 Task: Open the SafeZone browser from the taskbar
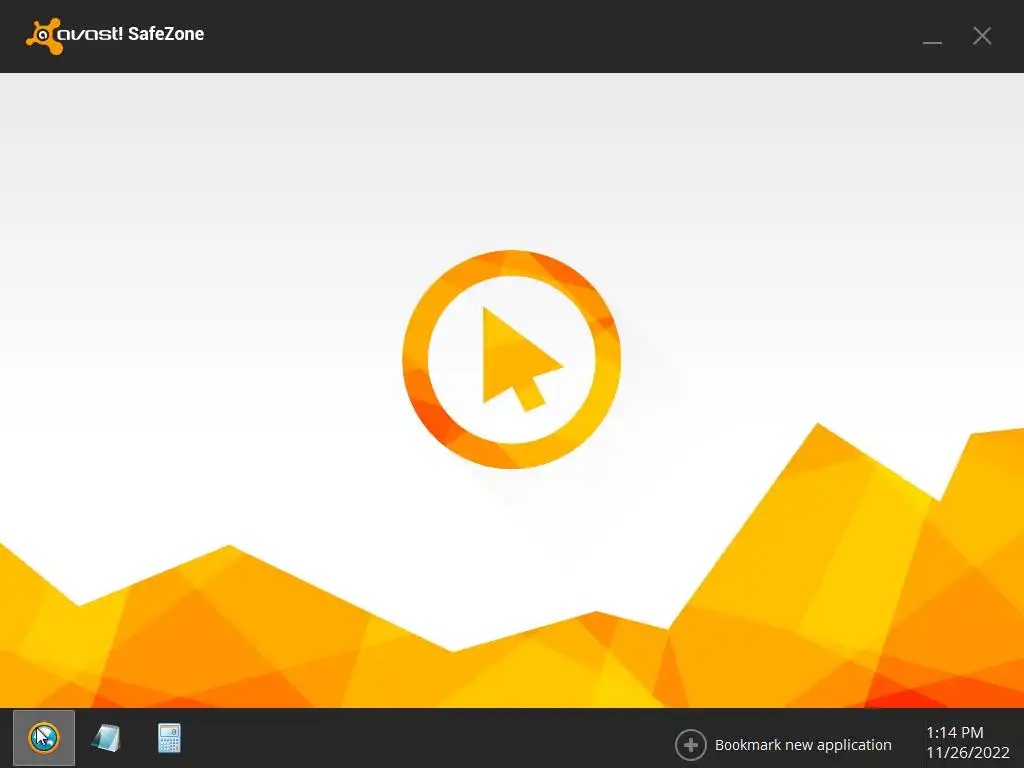pyautogui.click(x=44, y=738)
